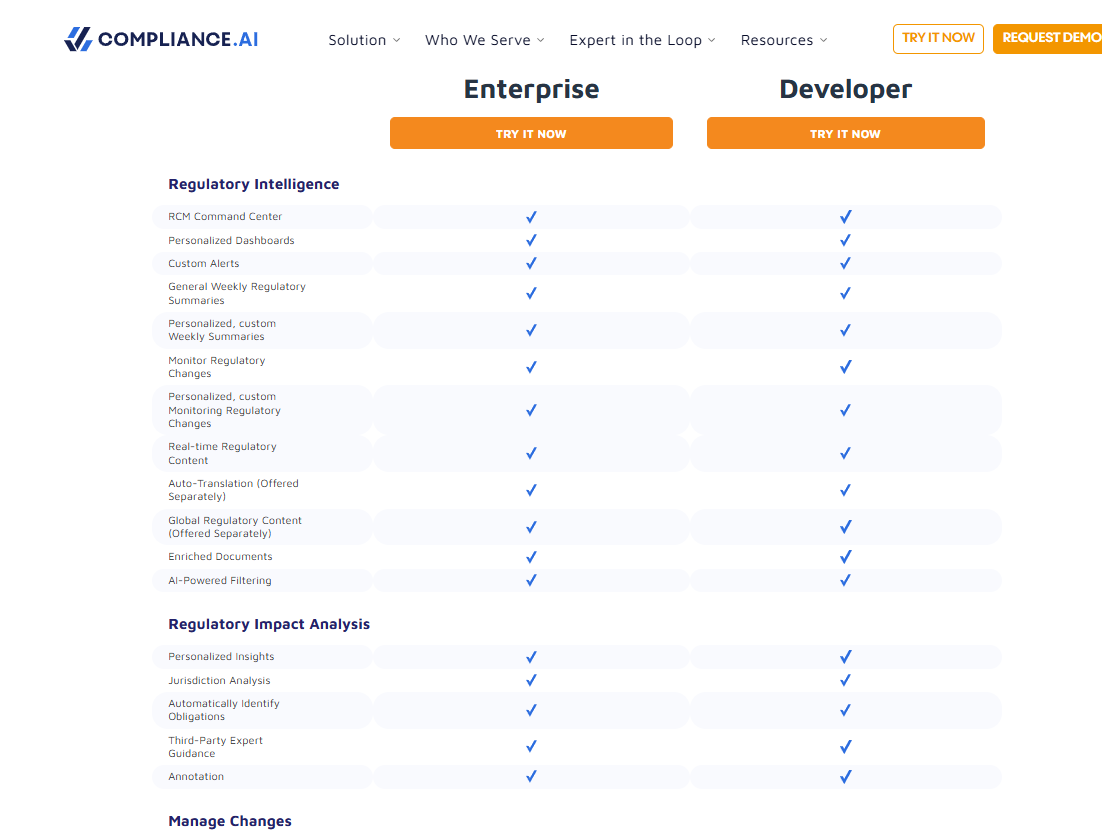Click the Annotation feature label
1102x836 pixels.
[x=196, y=776]
